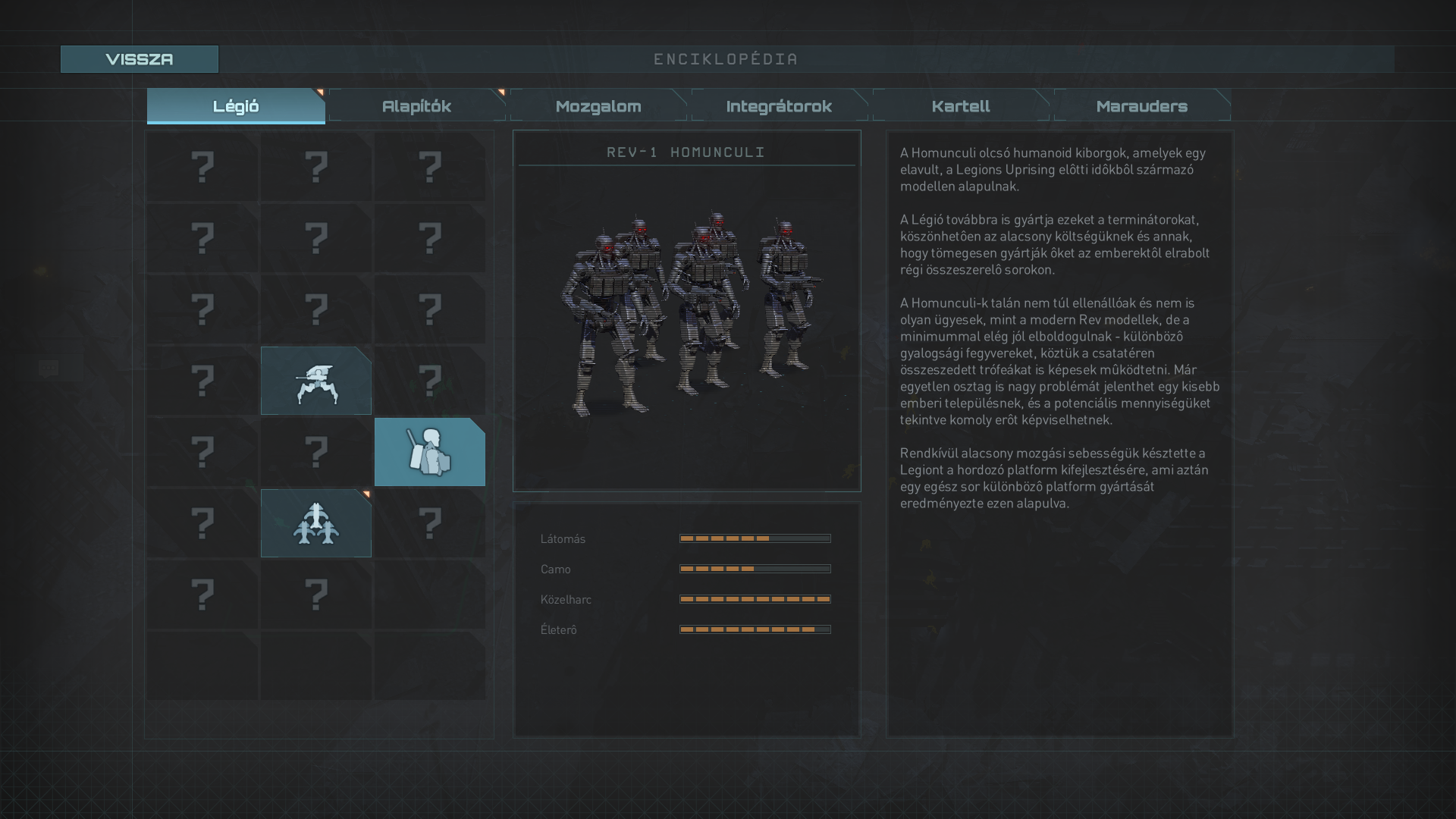Click the last locked question-mark tile
Viewport: 1456px width, 819px height.
click(315, 595)
